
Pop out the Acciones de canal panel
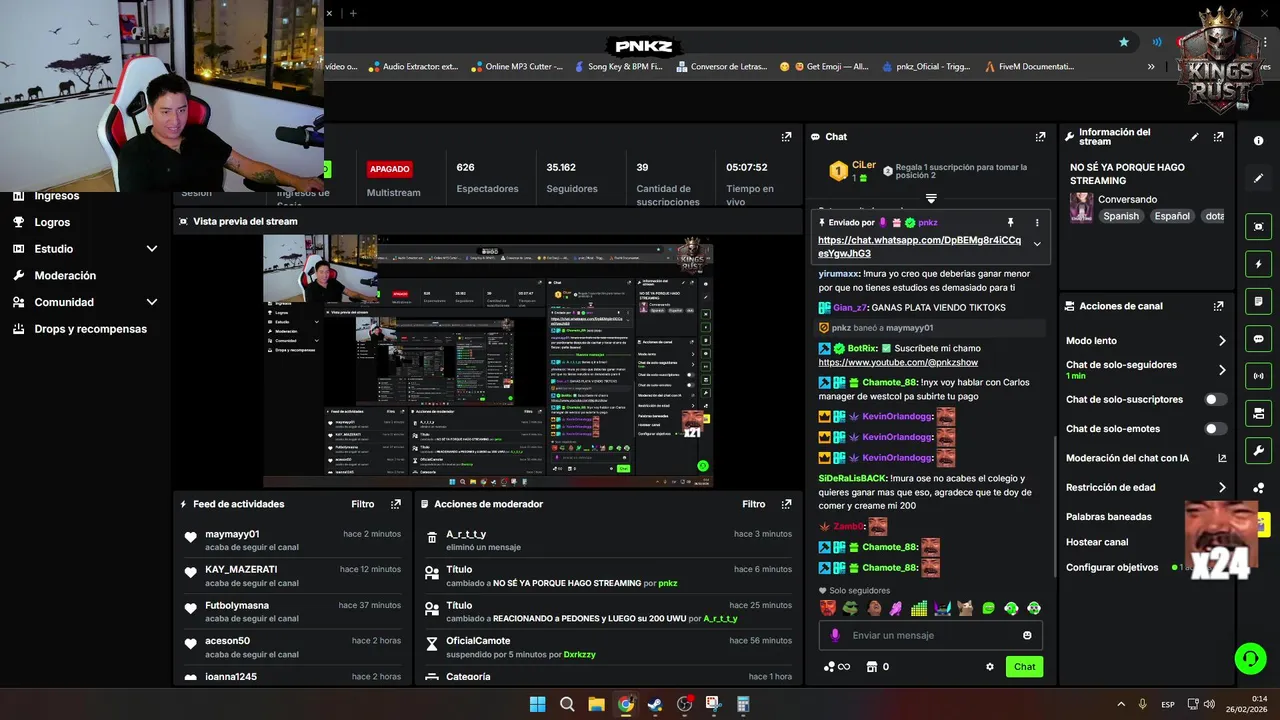tap(1218, 306)
